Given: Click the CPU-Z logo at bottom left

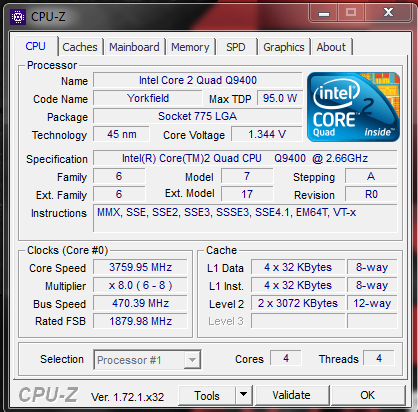Looking at the screenshot, I should click(48, 395).
